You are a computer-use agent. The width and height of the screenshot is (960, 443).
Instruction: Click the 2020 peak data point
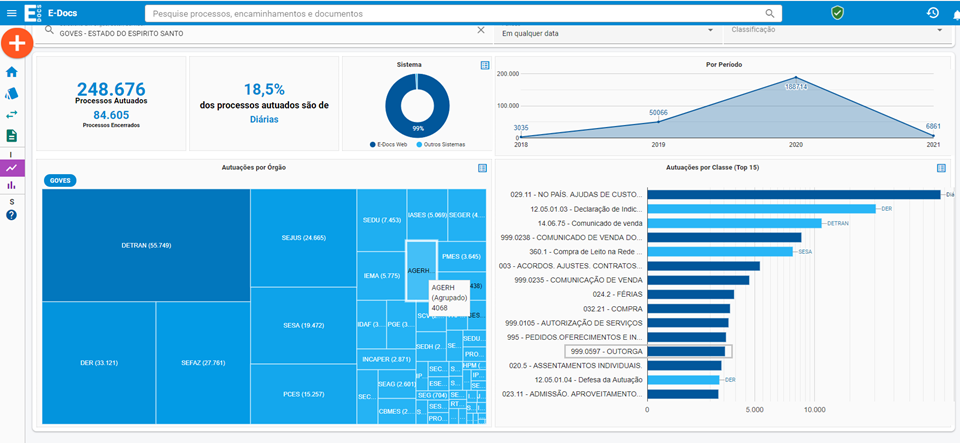796,78
